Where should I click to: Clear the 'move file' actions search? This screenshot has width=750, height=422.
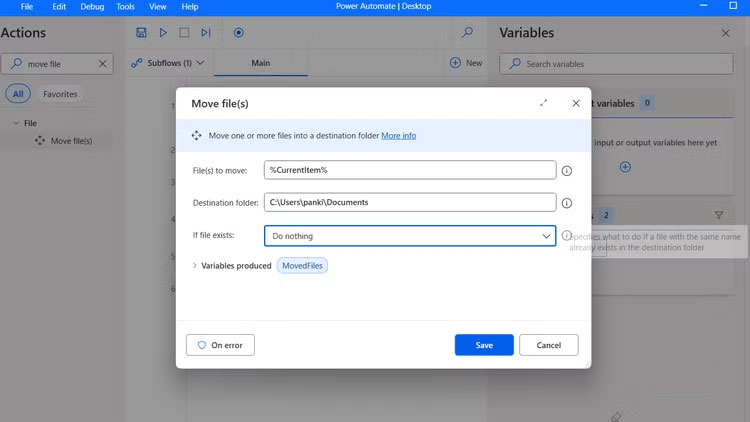tap(102, 64)
